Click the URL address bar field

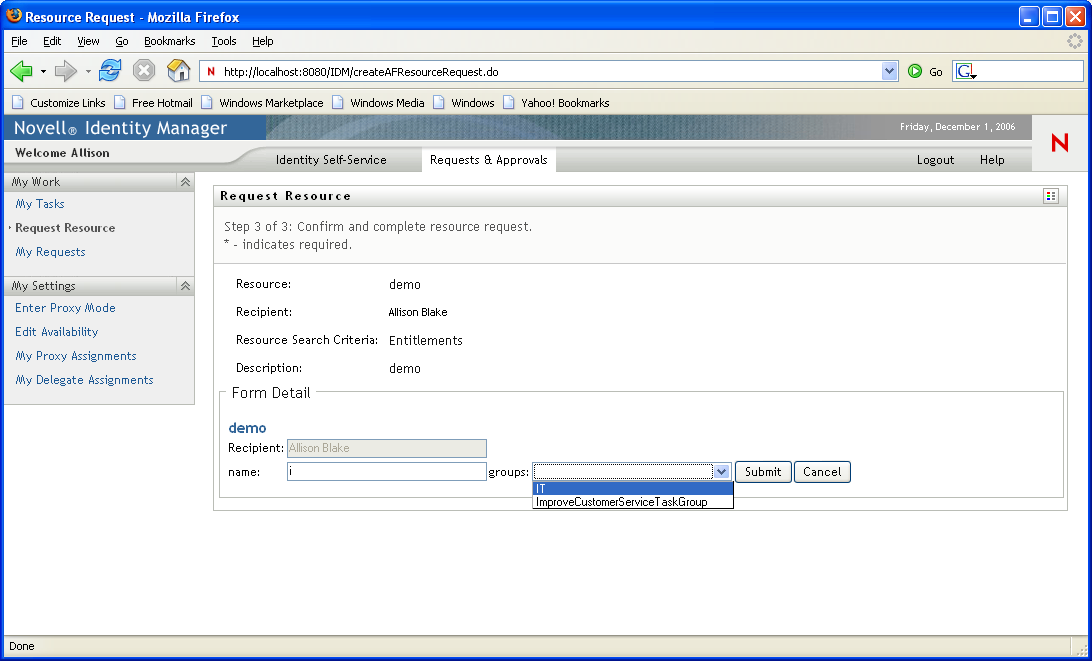pyautogui.click(x=550, y=71)
